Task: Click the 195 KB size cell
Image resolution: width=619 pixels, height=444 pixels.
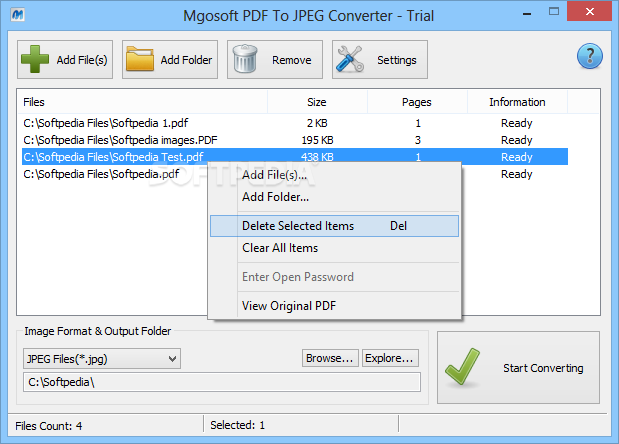Action: [317, 140]
